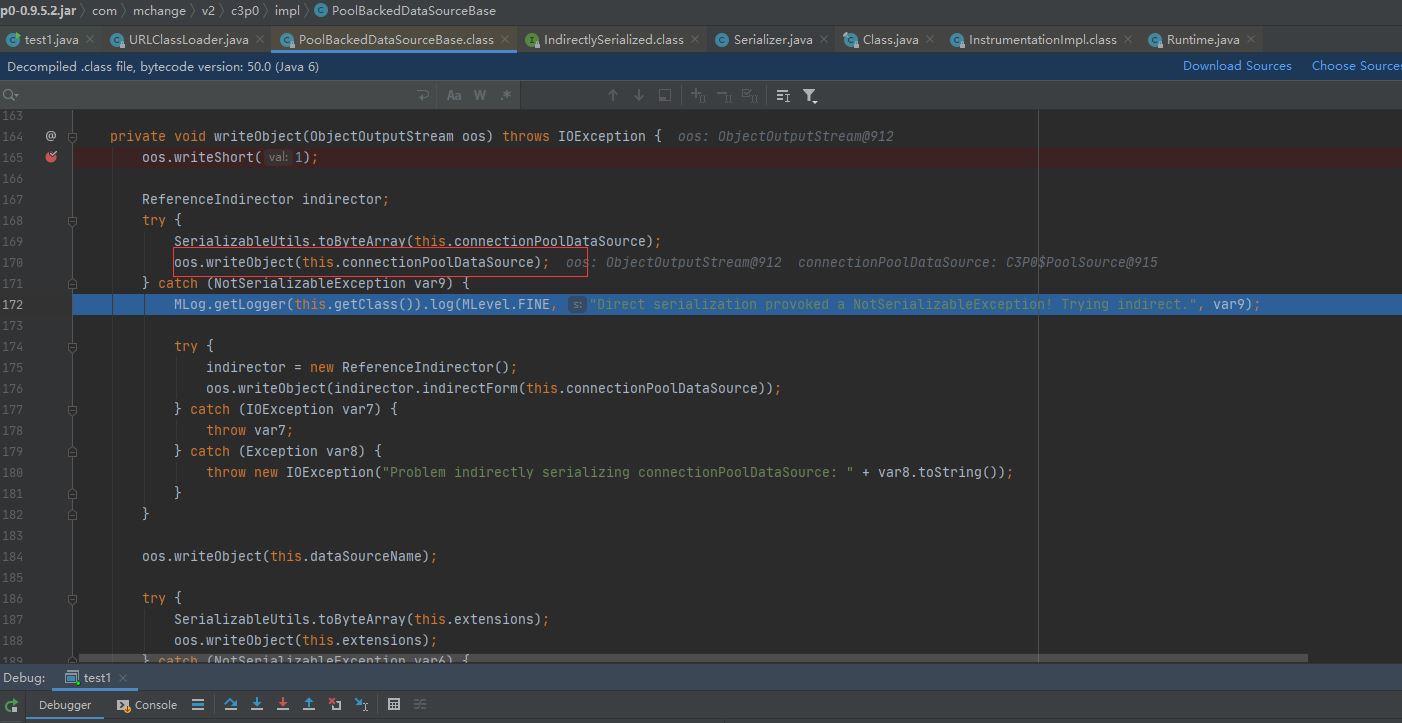Screen dimensions: 1402x723
Task: Close the PoolBackedDataSourceBase.class tab
Action: click(x=505, y=40)
